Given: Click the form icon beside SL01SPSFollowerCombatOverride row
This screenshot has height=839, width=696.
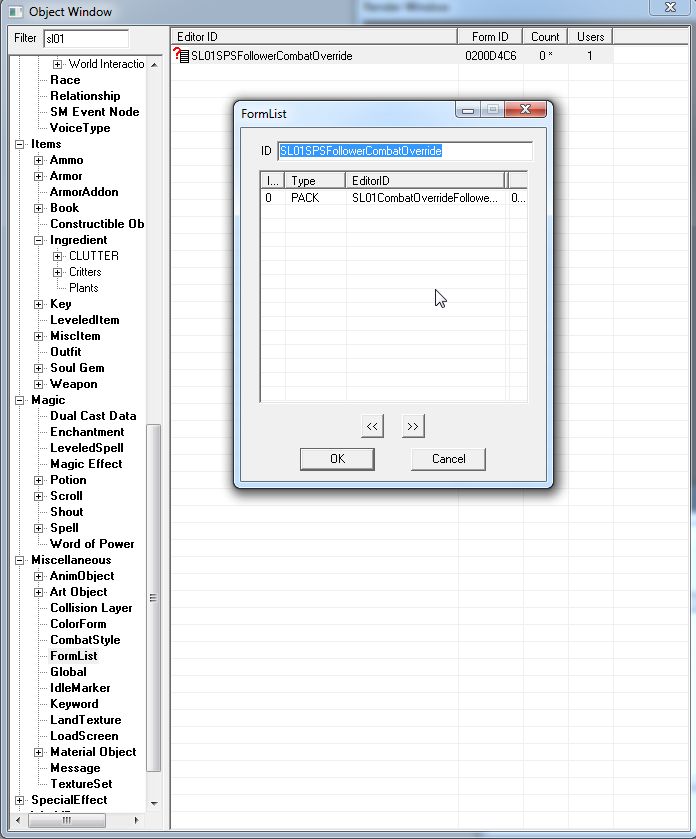Looking at the screenshot, I should [181, 55].
